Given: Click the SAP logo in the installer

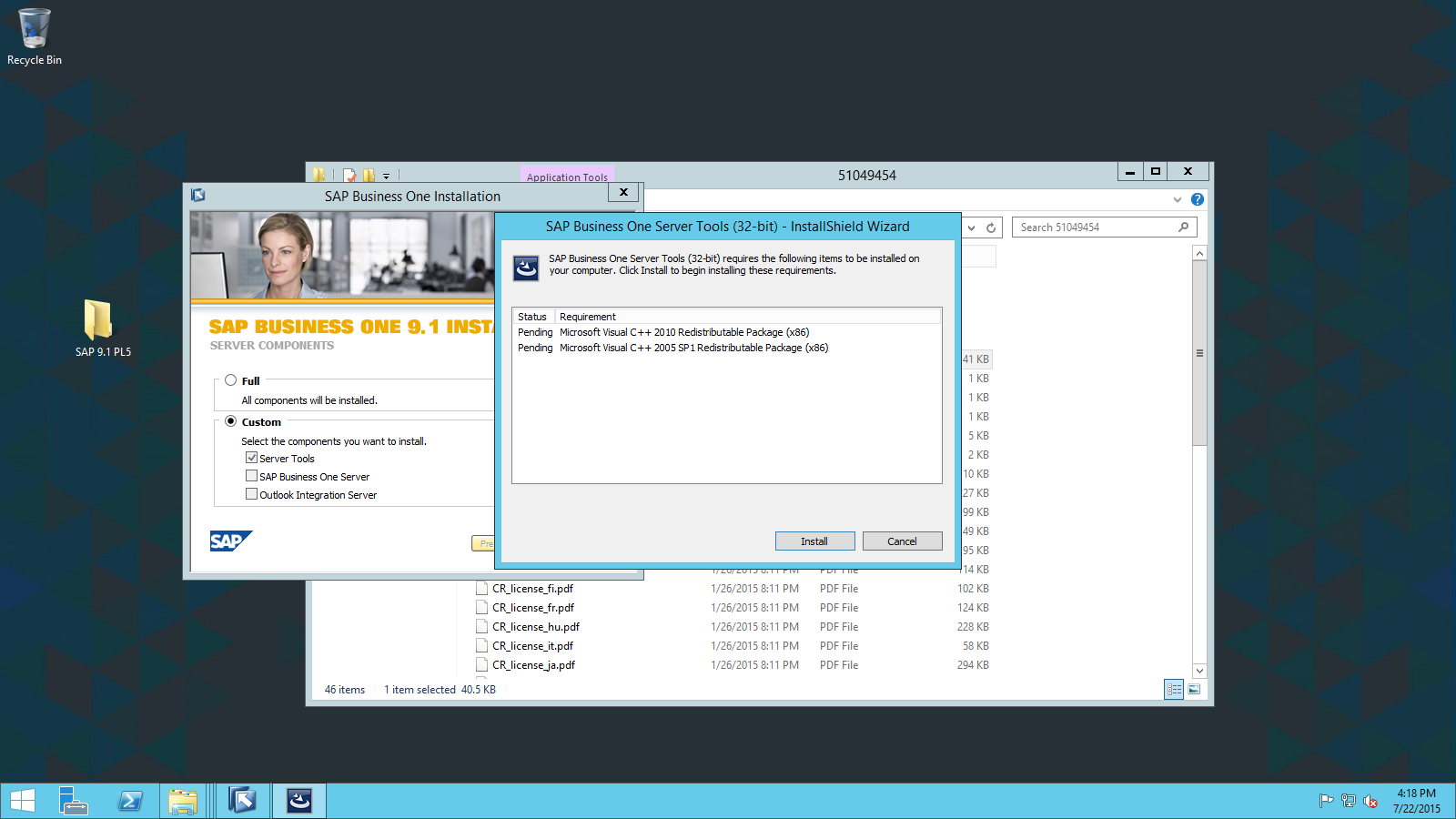Looking at the screenshot, I should point(230,541).
